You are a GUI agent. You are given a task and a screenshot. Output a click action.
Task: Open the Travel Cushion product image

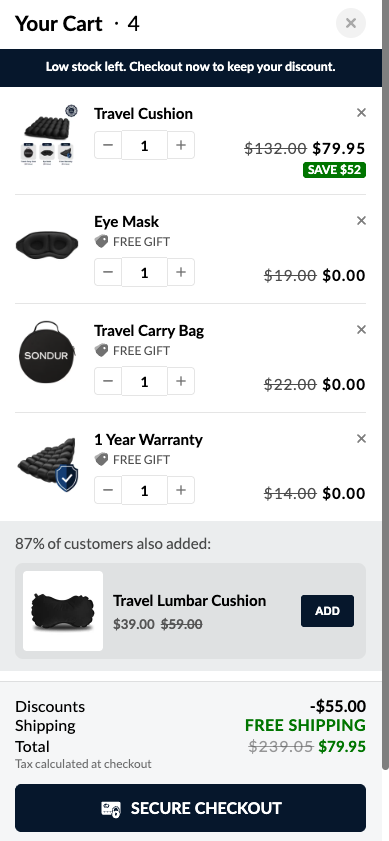47,135
